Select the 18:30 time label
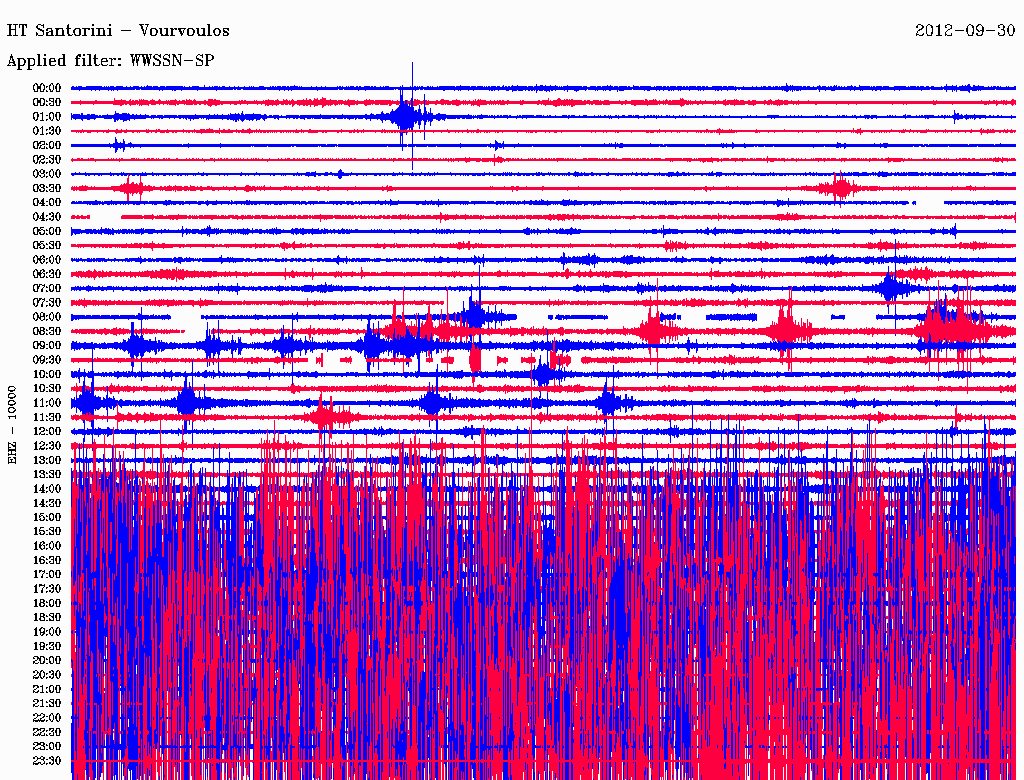This screenshot has height=780, width=1024. coord(47,617)
